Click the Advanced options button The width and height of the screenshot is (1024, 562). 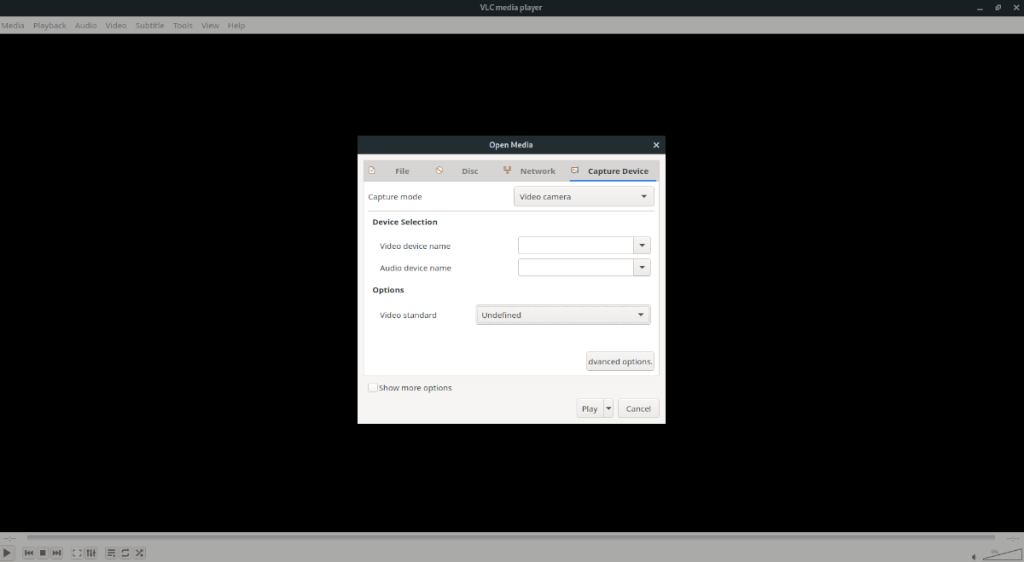coord(620,361)
